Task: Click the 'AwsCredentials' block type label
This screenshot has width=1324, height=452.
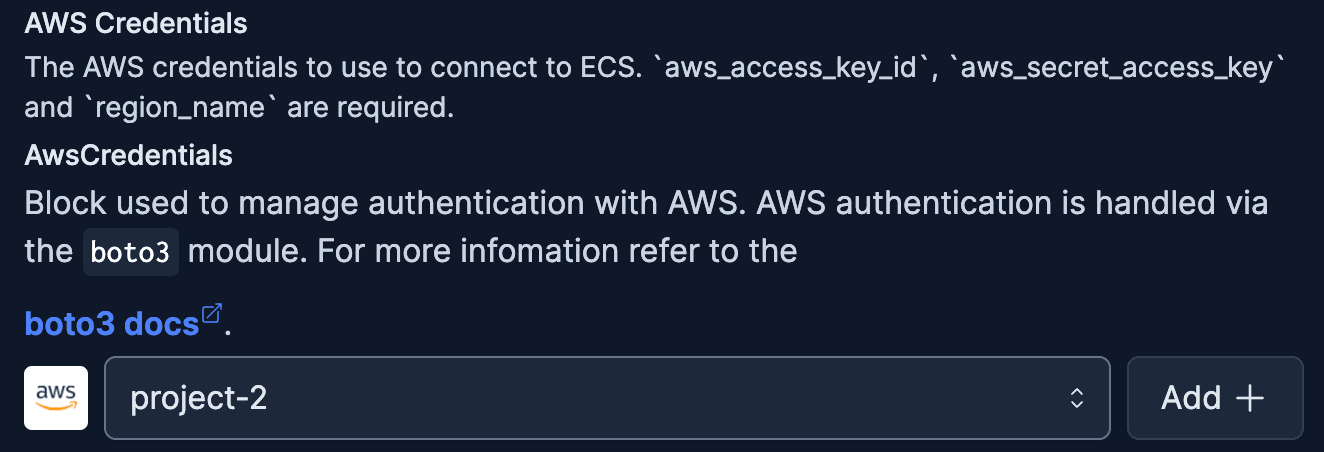Action: pos(129,155)
